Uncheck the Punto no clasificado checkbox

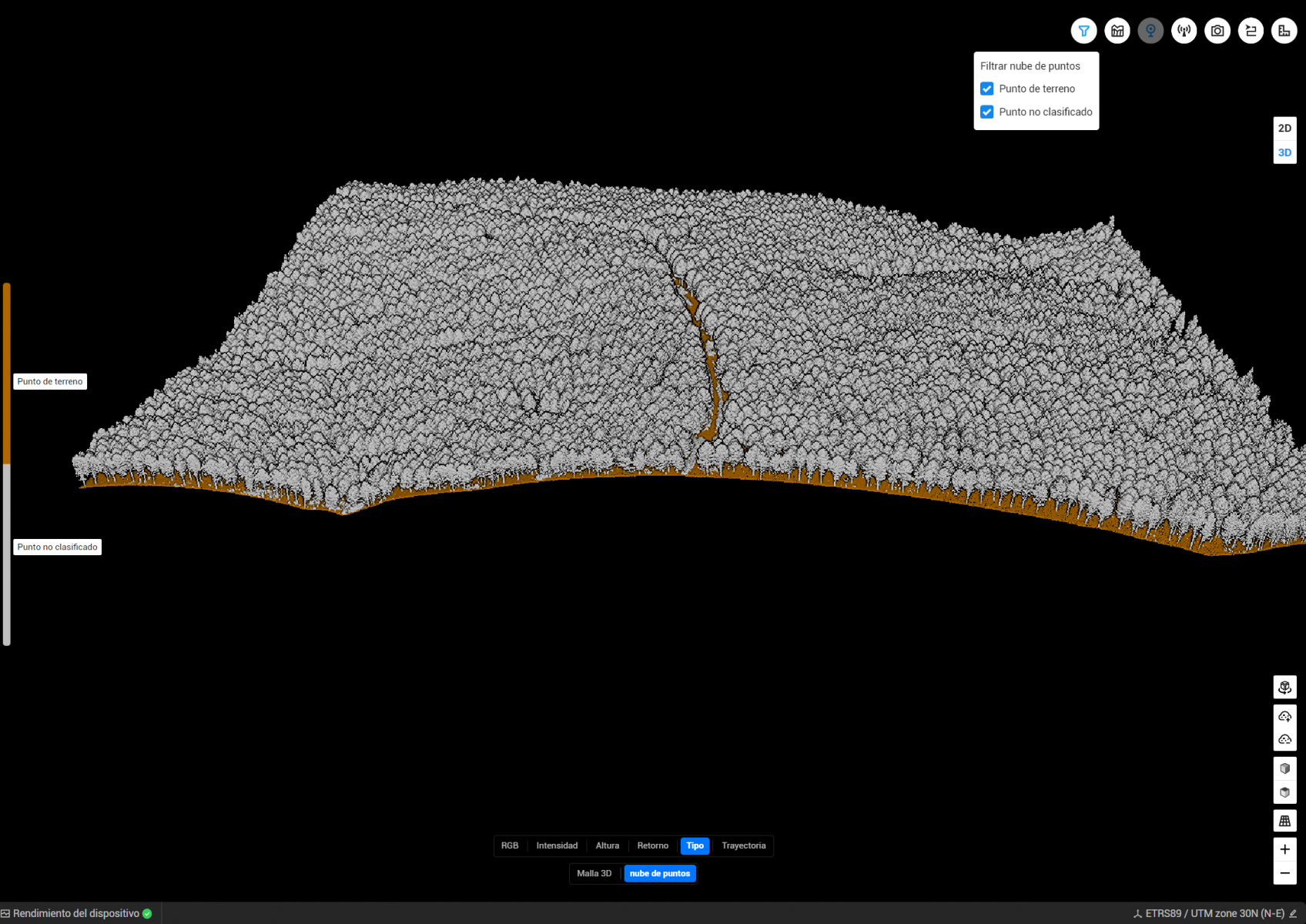coord(986,112)
